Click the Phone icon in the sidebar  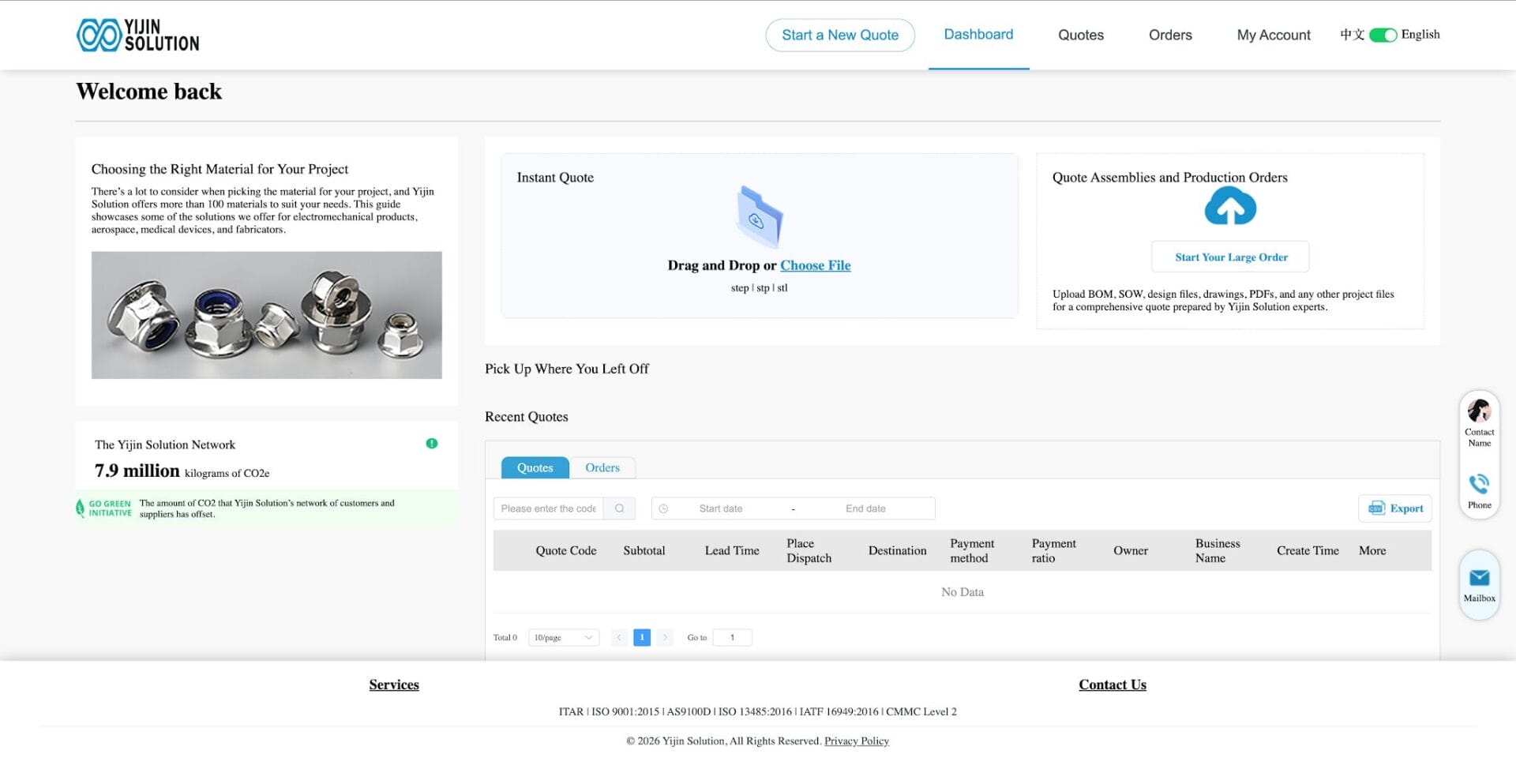1478,484
